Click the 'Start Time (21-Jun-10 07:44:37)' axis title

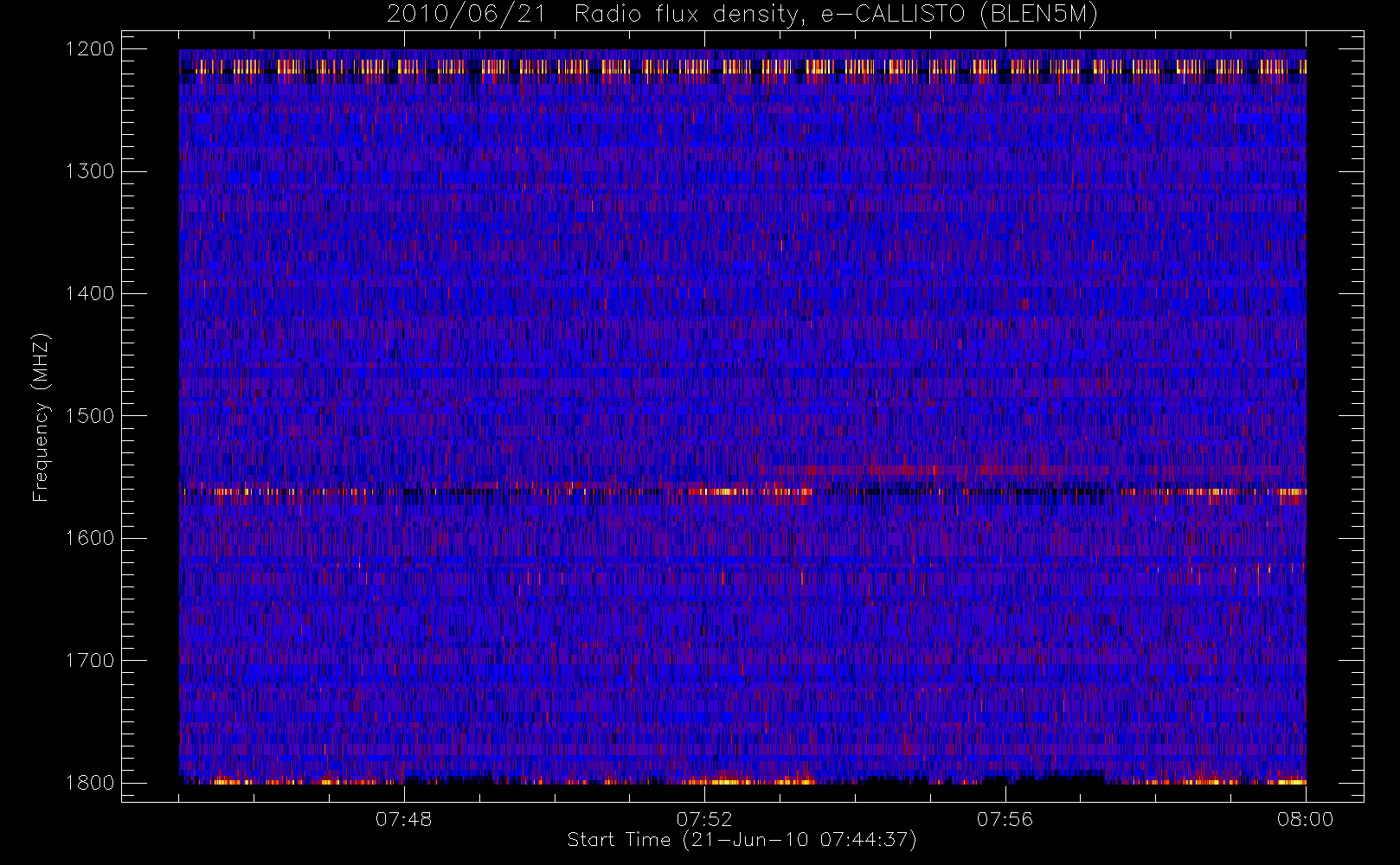click(742, 840)
